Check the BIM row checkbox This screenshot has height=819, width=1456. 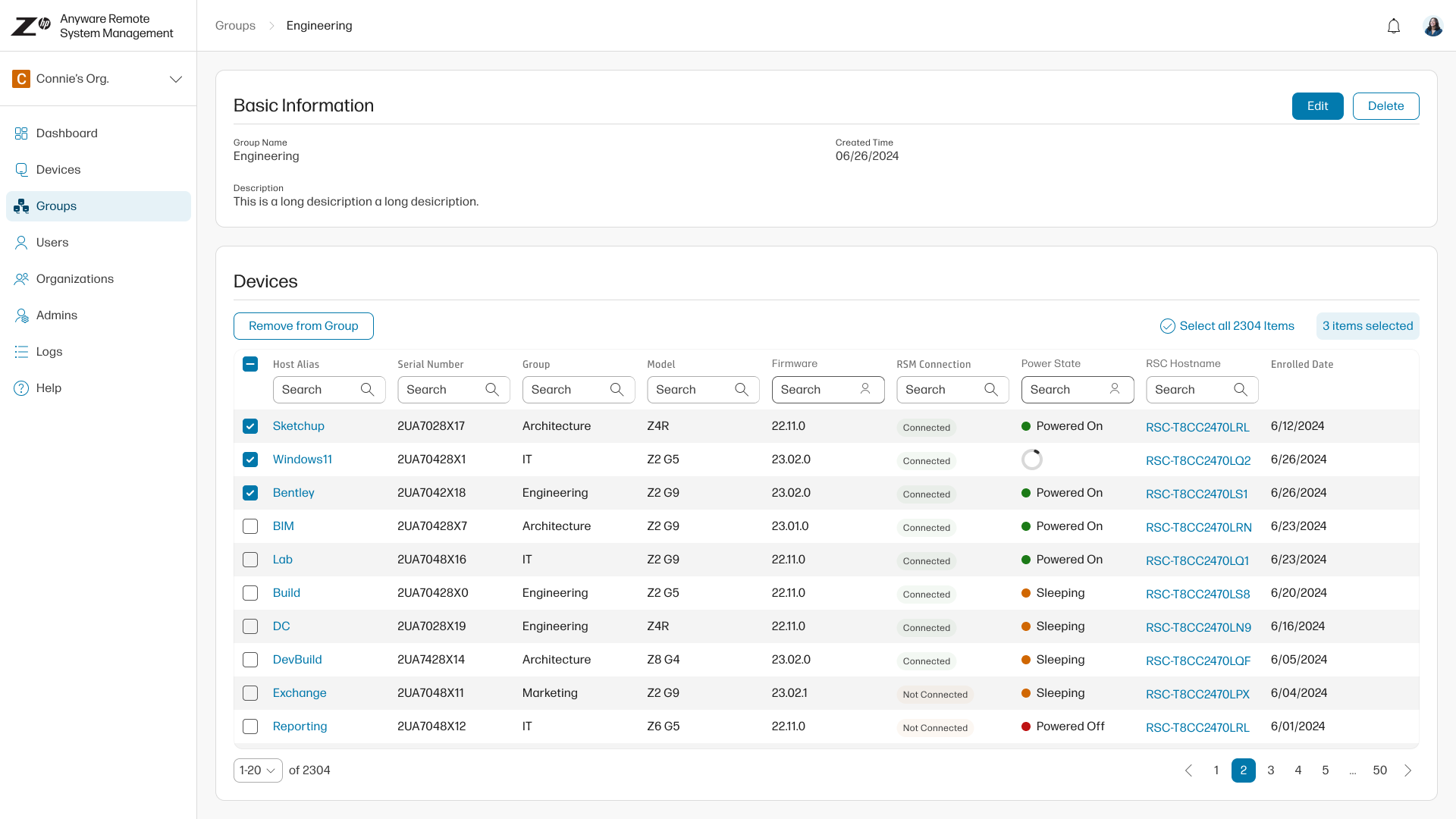[250, 526]
